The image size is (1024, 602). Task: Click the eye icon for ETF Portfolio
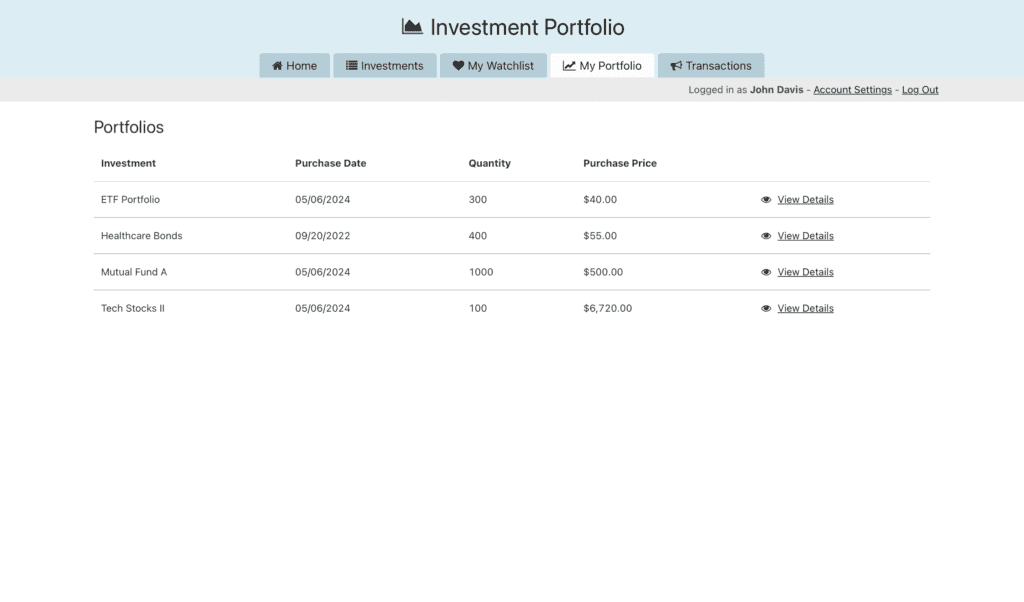766,200
